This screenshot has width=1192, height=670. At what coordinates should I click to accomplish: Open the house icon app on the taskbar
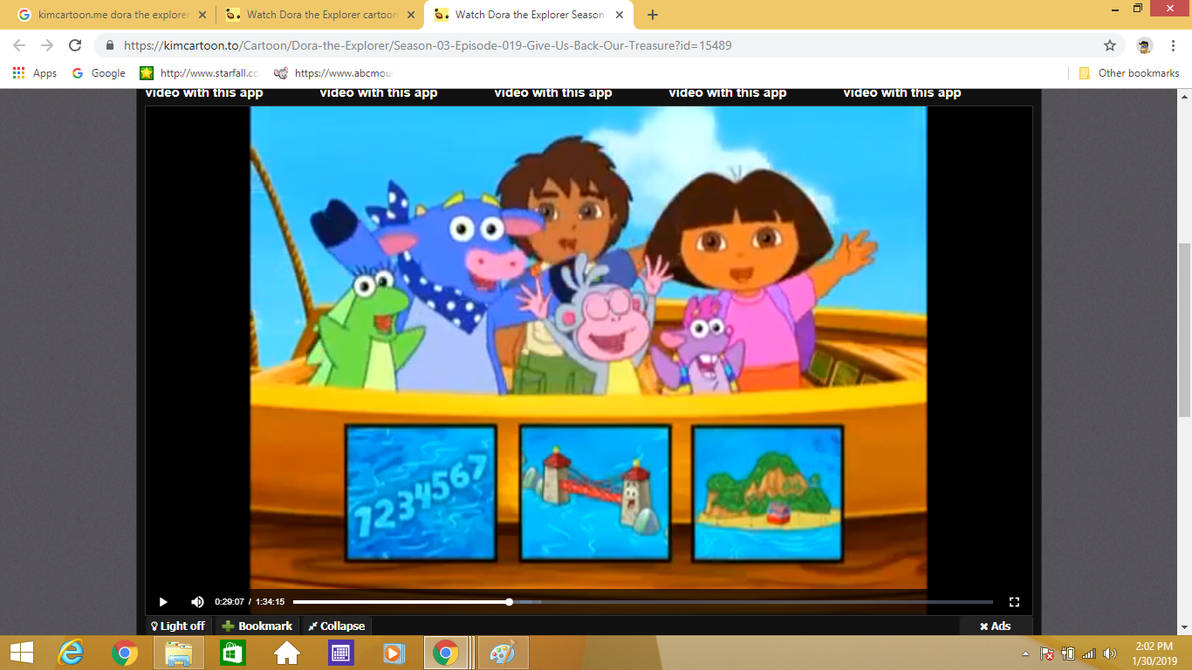pyautogui.click(x=287, y=653)
